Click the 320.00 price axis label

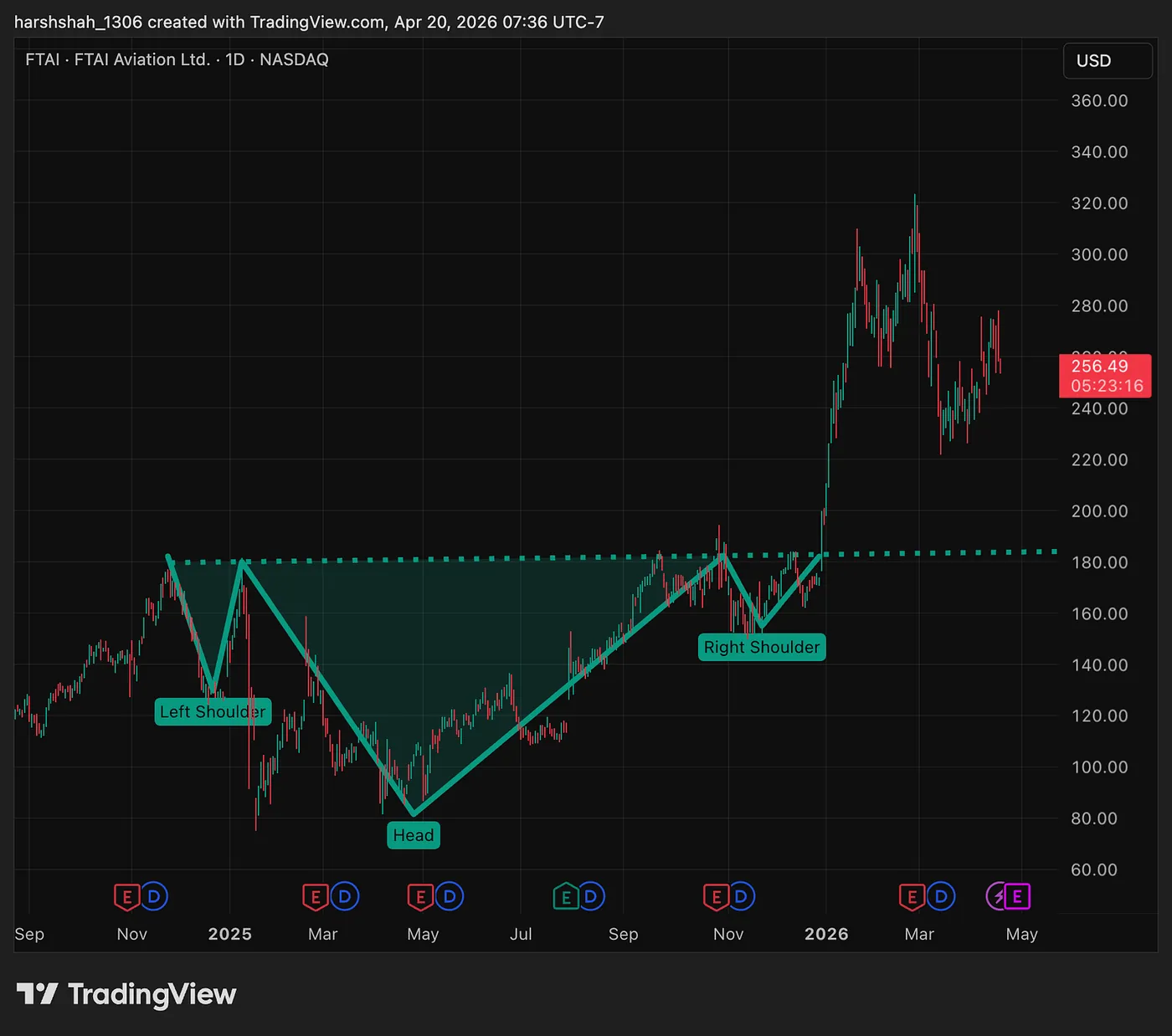point(1100,203)
